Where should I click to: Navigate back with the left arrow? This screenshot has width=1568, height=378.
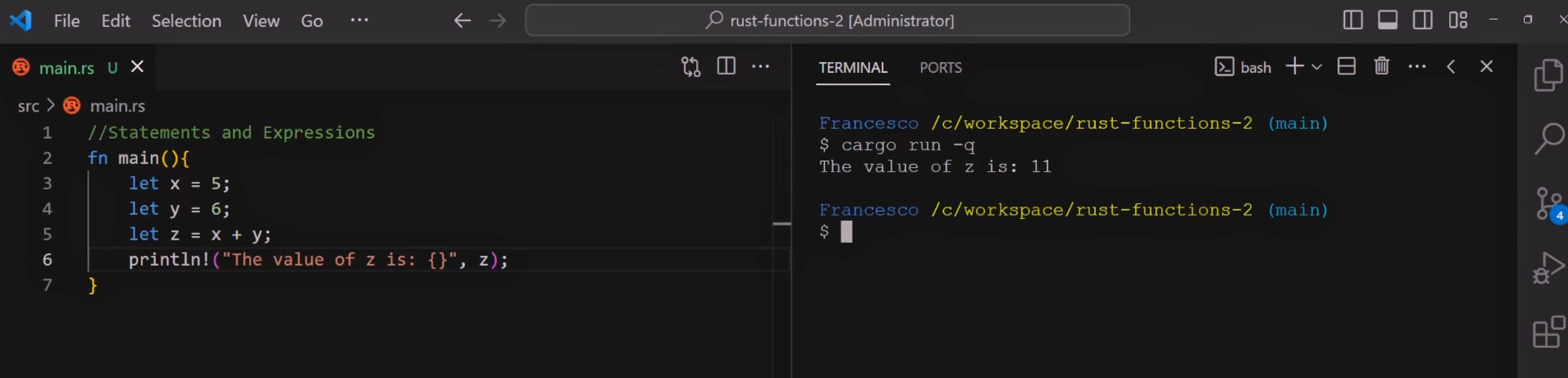[462, 21]
